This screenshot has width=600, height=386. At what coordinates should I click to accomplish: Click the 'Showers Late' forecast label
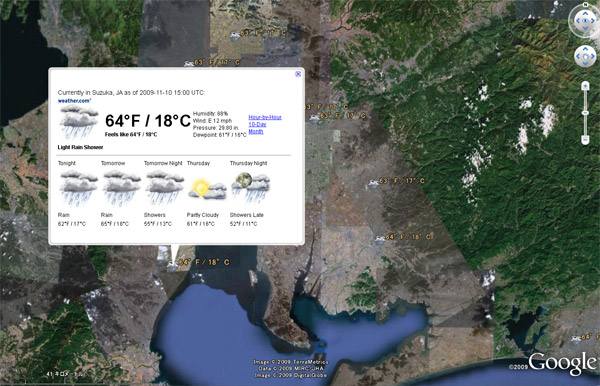click(246, 215)
